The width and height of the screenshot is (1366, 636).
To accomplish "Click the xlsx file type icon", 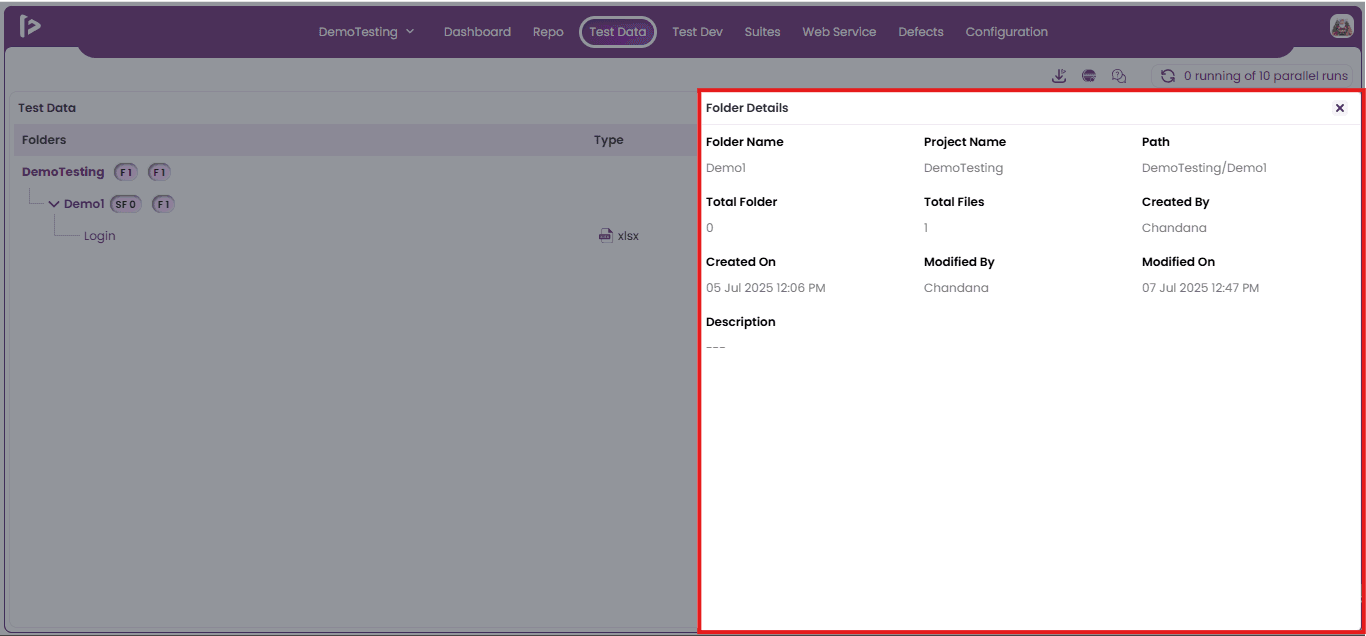I will click(605, 236).
